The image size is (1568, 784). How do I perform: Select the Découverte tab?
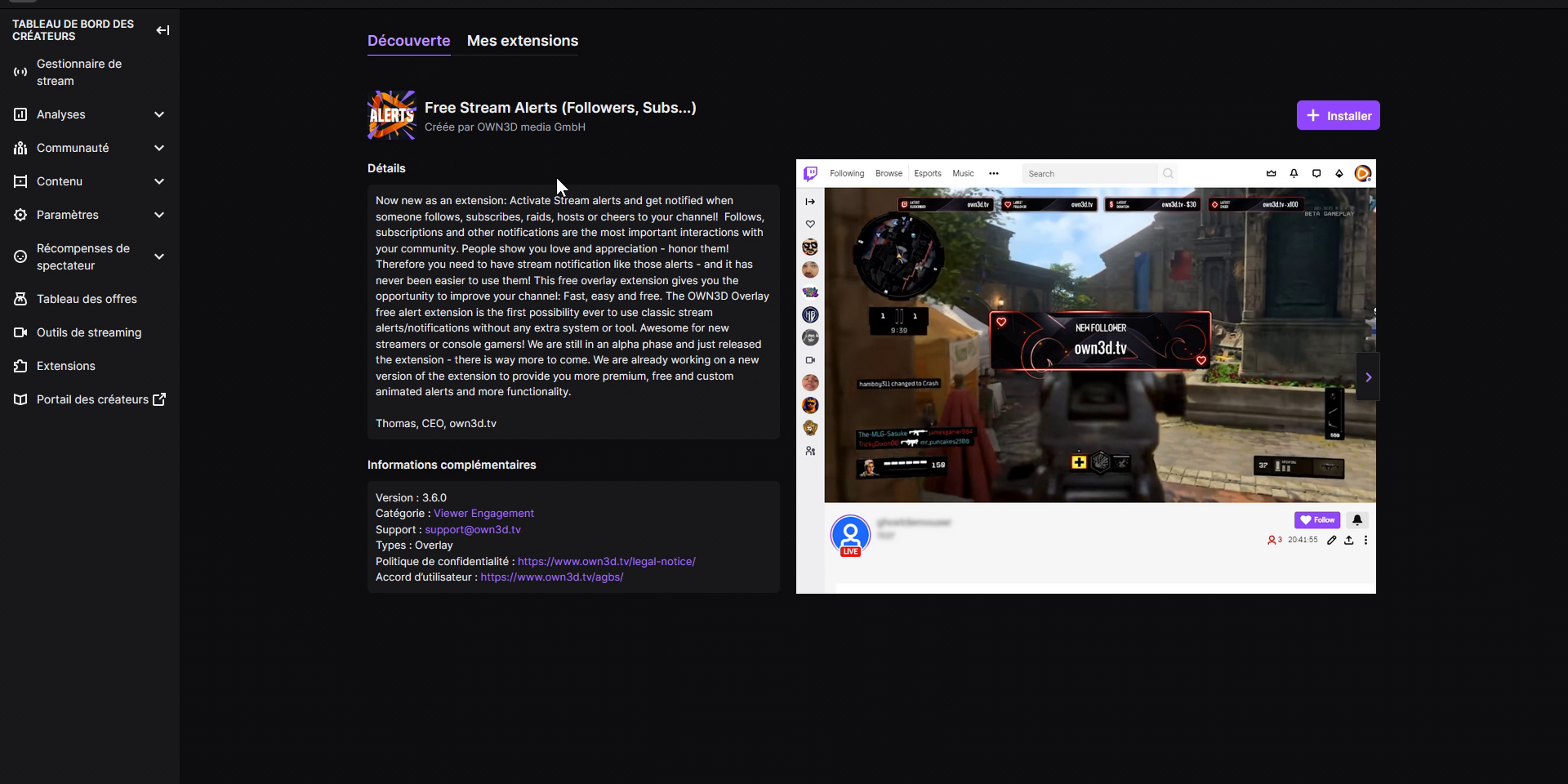(408, 41)
